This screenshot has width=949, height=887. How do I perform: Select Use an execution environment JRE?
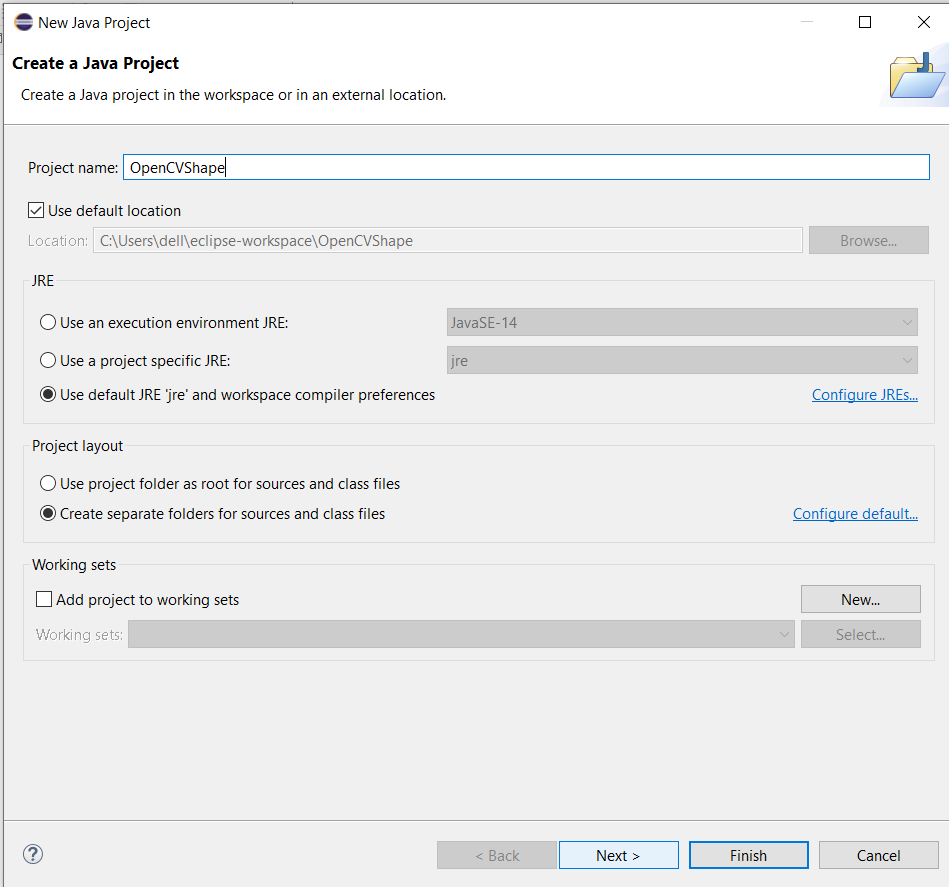pos(48,323)
